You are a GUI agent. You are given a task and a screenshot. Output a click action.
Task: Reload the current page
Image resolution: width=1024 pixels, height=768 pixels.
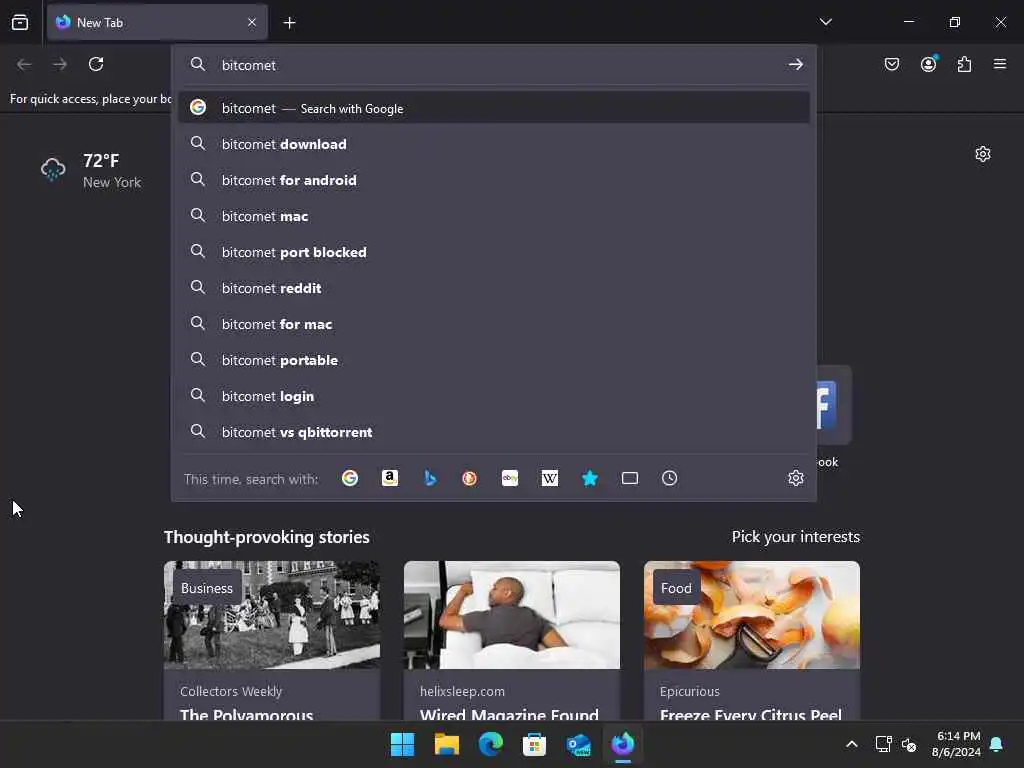[x=96, y=64]
